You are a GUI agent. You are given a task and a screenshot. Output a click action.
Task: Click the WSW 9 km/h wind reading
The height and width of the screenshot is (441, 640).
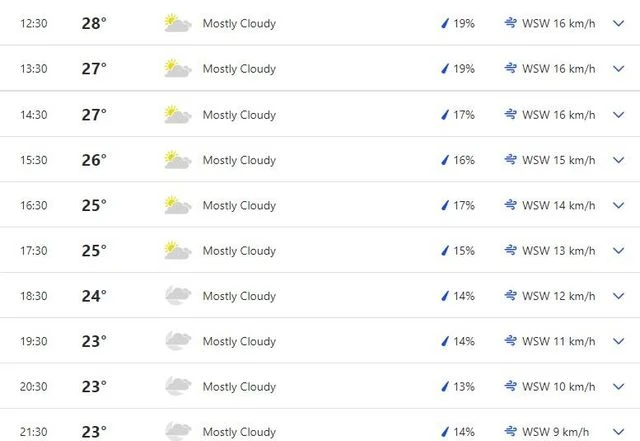[558, 431]
